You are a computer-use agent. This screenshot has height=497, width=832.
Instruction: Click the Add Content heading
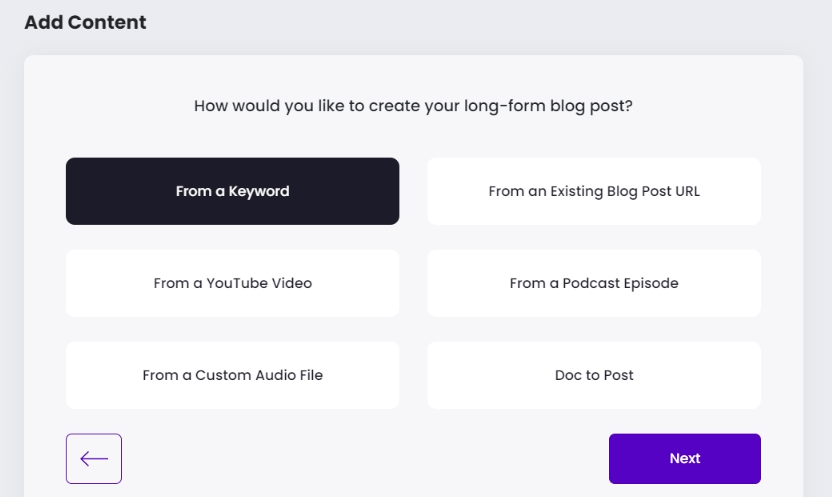pyautogui.click(x=85, y=22)
